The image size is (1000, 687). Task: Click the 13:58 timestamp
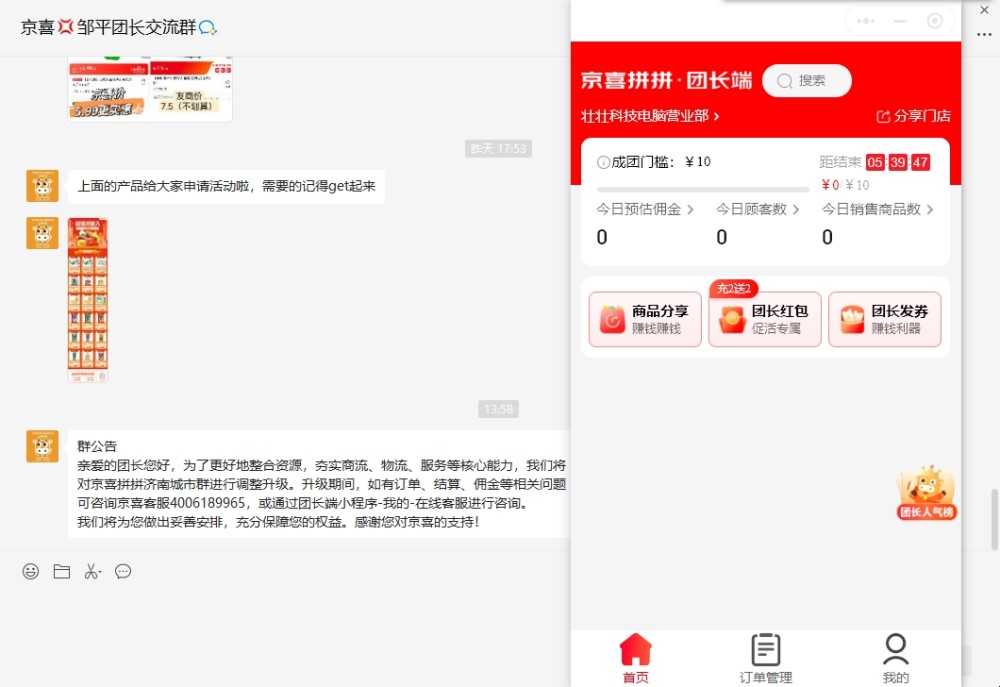pos(498,409)
